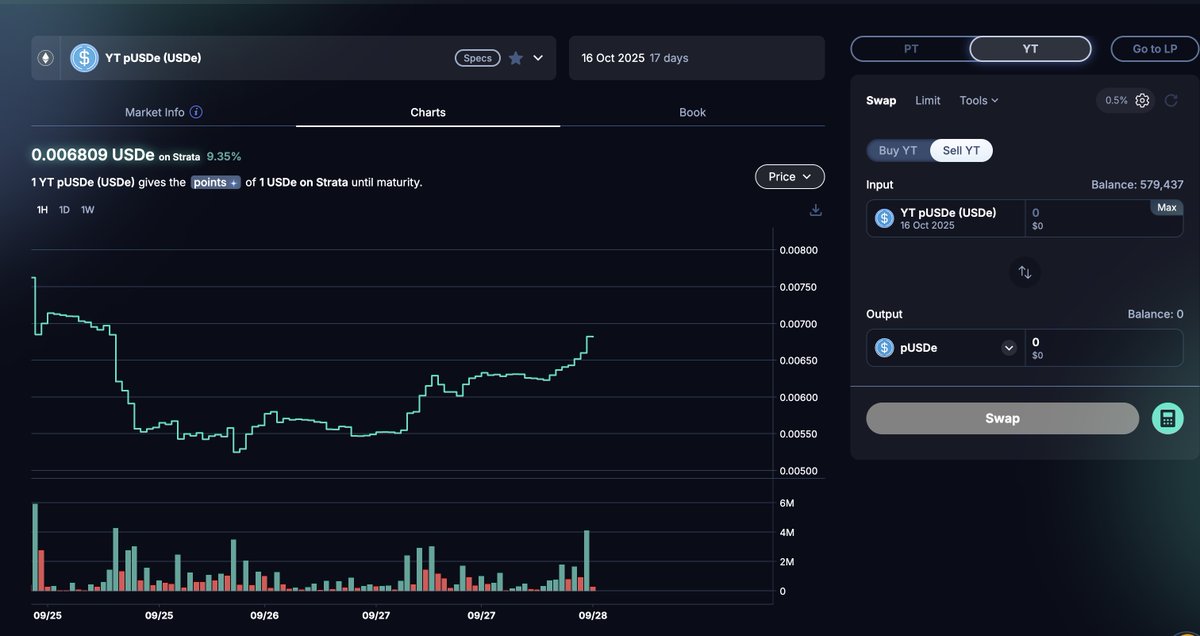Click the YT input amount field
The height and width of the screenshot is (636, 1200).
(1090, 218)
